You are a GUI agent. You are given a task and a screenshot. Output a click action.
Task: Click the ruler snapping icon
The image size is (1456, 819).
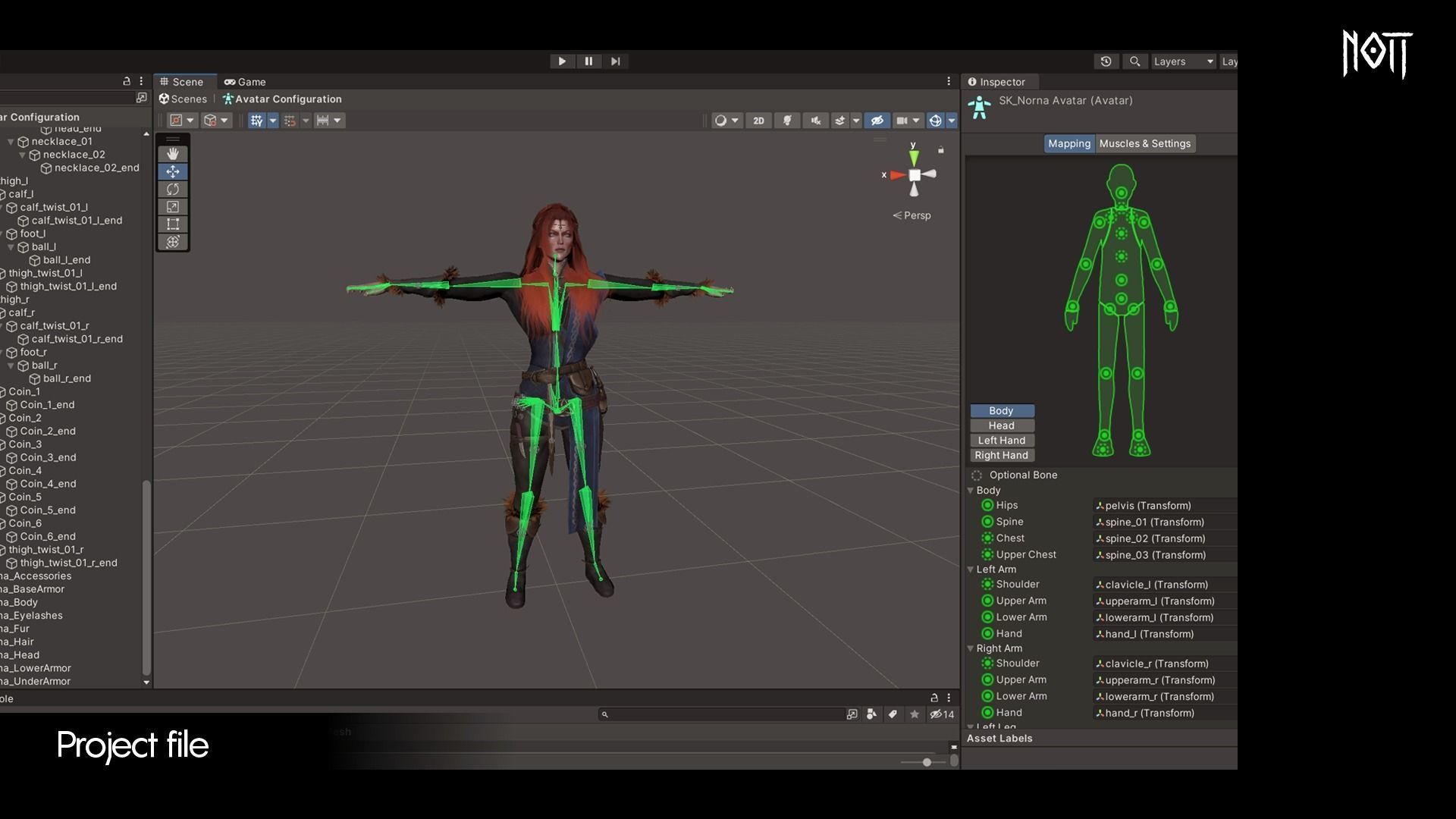pyautogui.click(x=323, y=121)
